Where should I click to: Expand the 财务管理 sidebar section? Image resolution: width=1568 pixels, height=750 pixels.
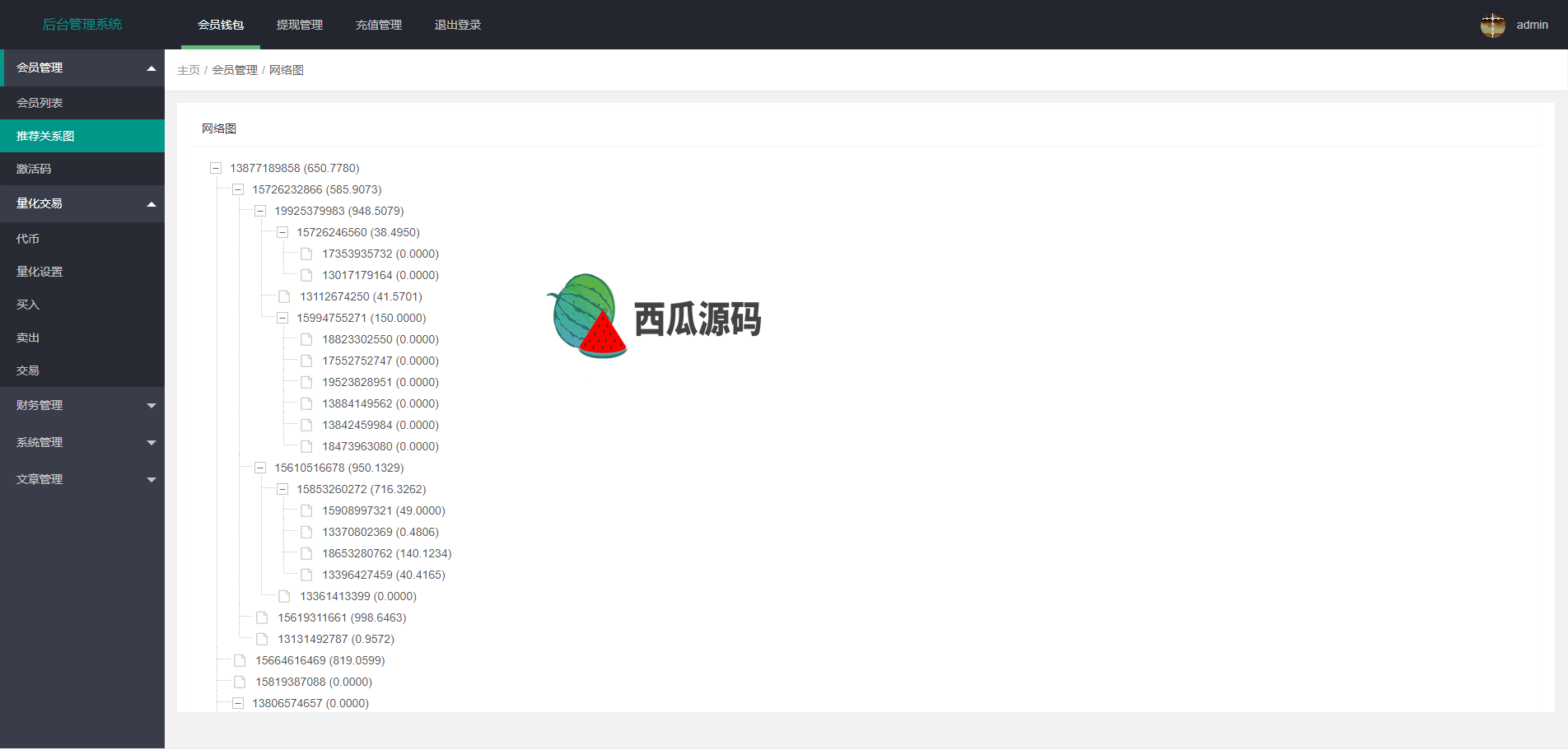coord(82,405)
